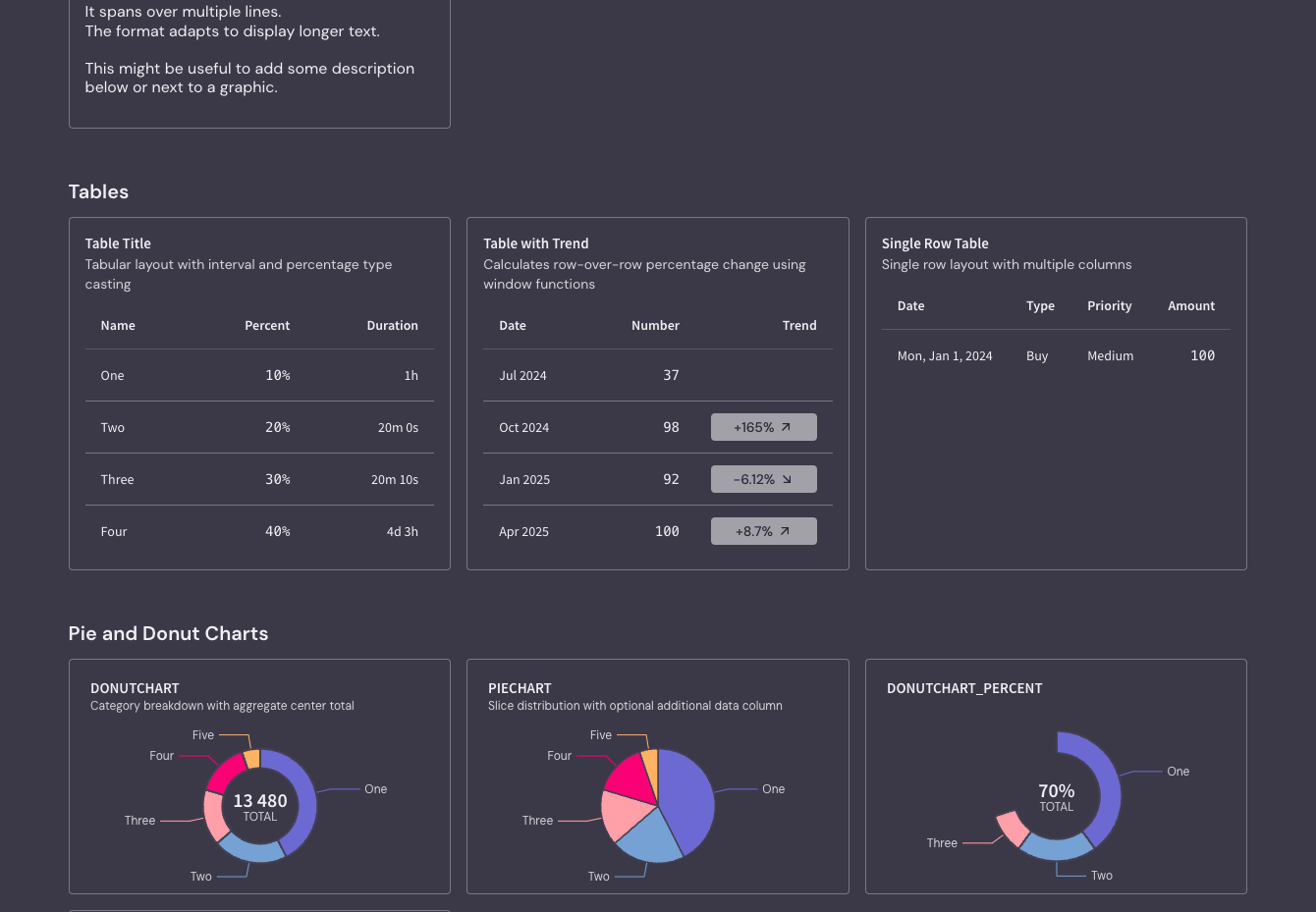Click the +165% trend badge
This screenshot has width=1316, height=912.
764,427
